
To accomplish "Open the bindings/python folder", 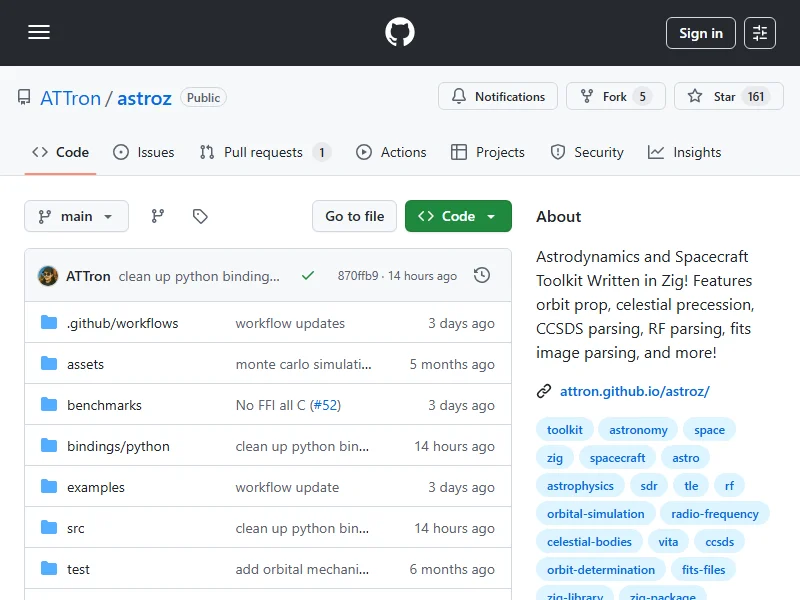I will point(118,446).
